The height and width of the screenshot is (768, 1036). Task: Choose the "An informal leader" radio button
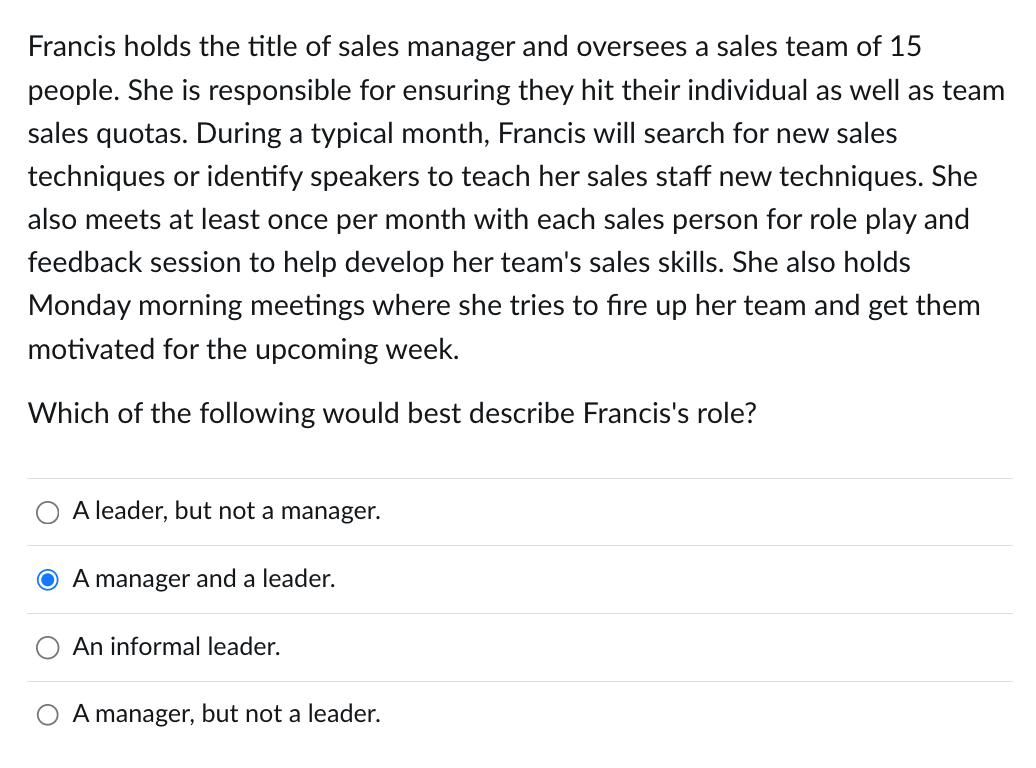coord(47,648)
